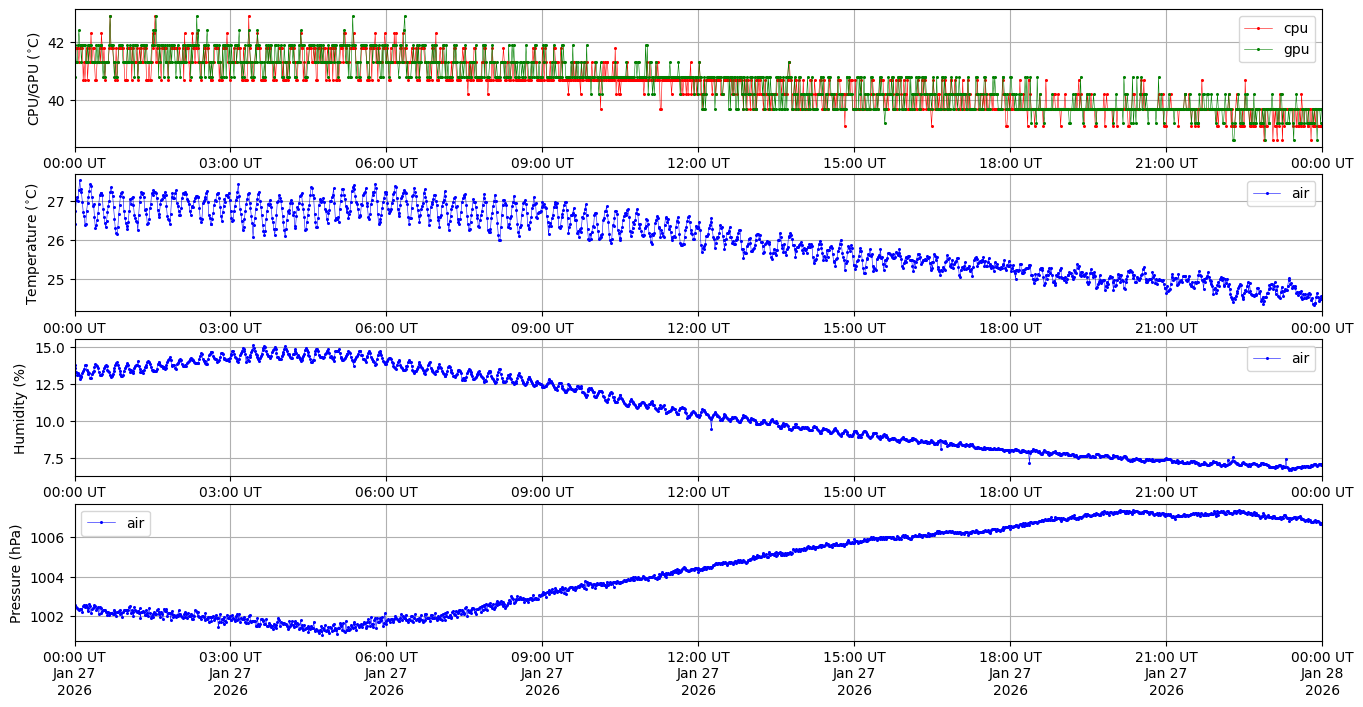Click 18:00 UT tick under Humidity chart

pyautogui.click(x=1010, y=491)
